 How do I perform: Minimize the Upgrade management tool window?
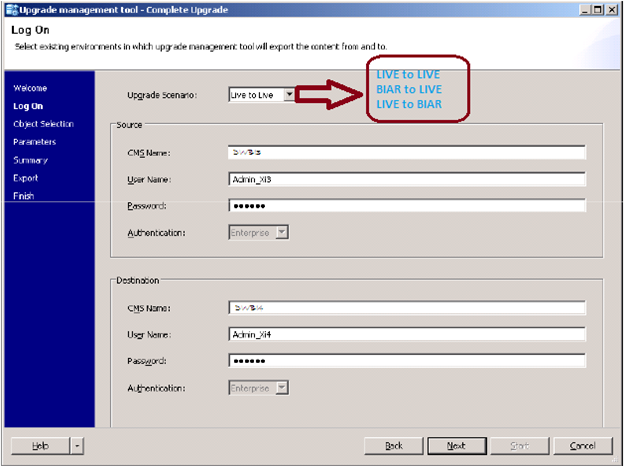[x=577, y=9]
